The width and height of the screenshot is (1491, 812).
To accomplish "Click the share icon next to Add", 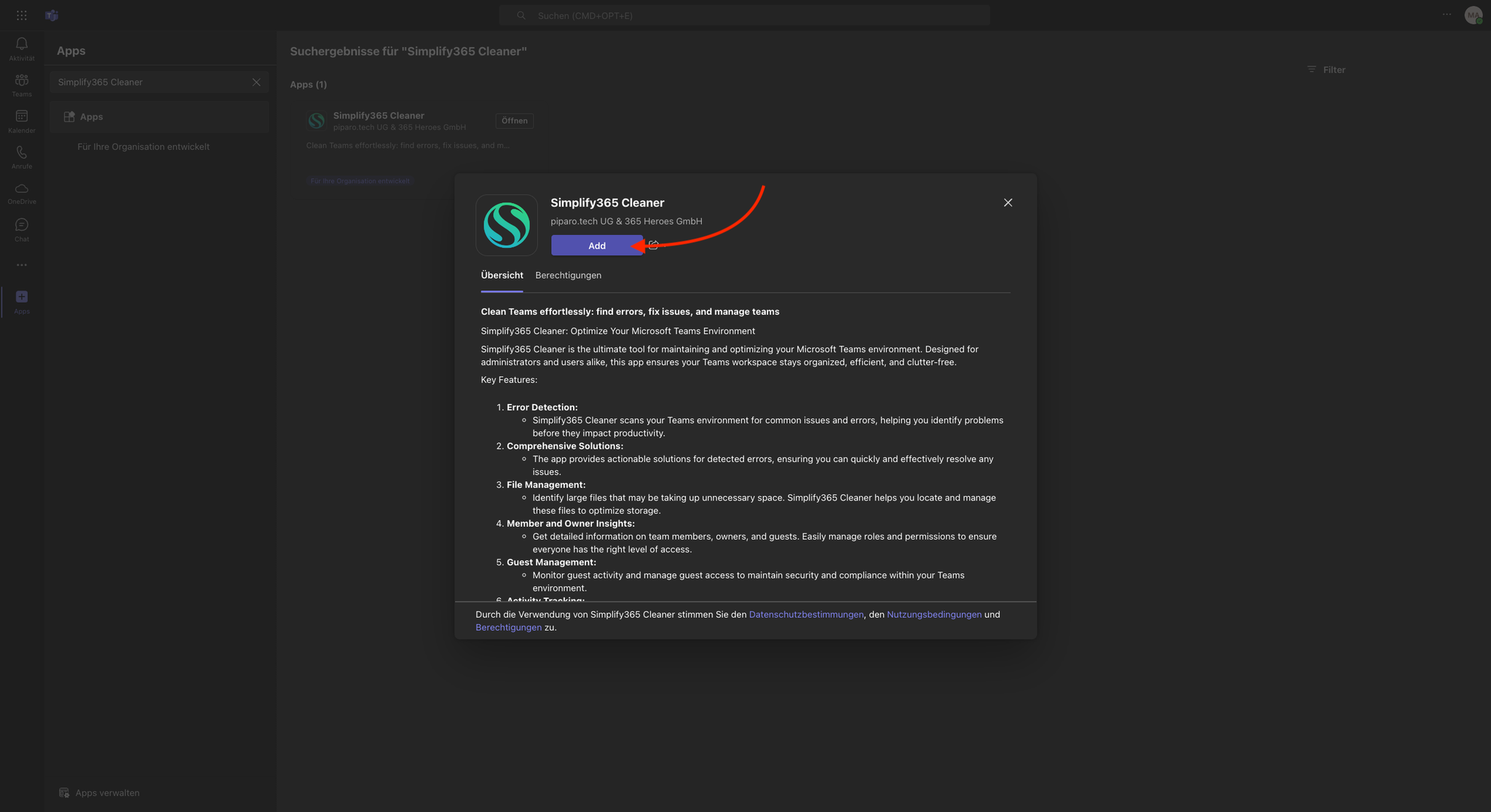I will pyautogui.click(x=653, y=245).
